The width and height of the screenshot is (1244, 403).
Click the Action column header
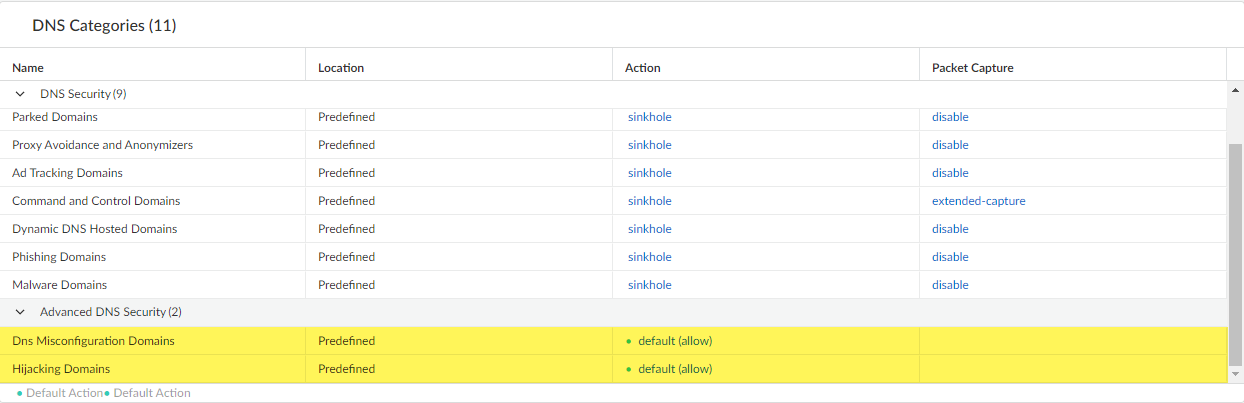tap(642, 68)
